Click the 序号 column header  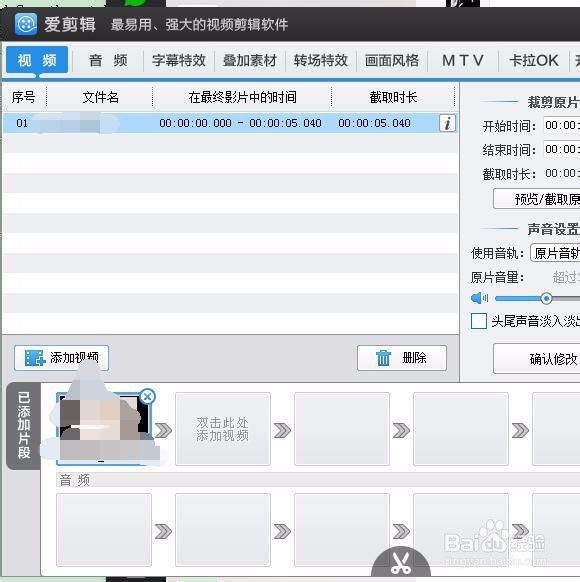pos(24,97)
